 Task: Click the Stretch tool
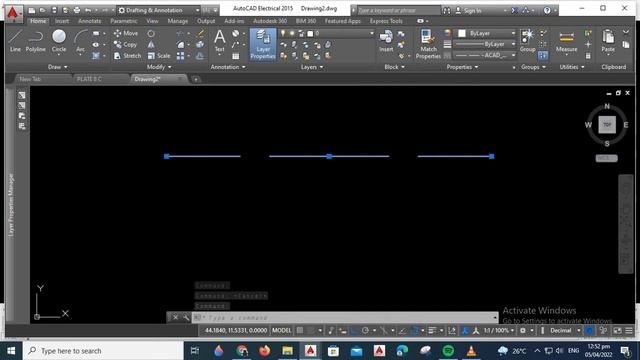tap(127, 56)
